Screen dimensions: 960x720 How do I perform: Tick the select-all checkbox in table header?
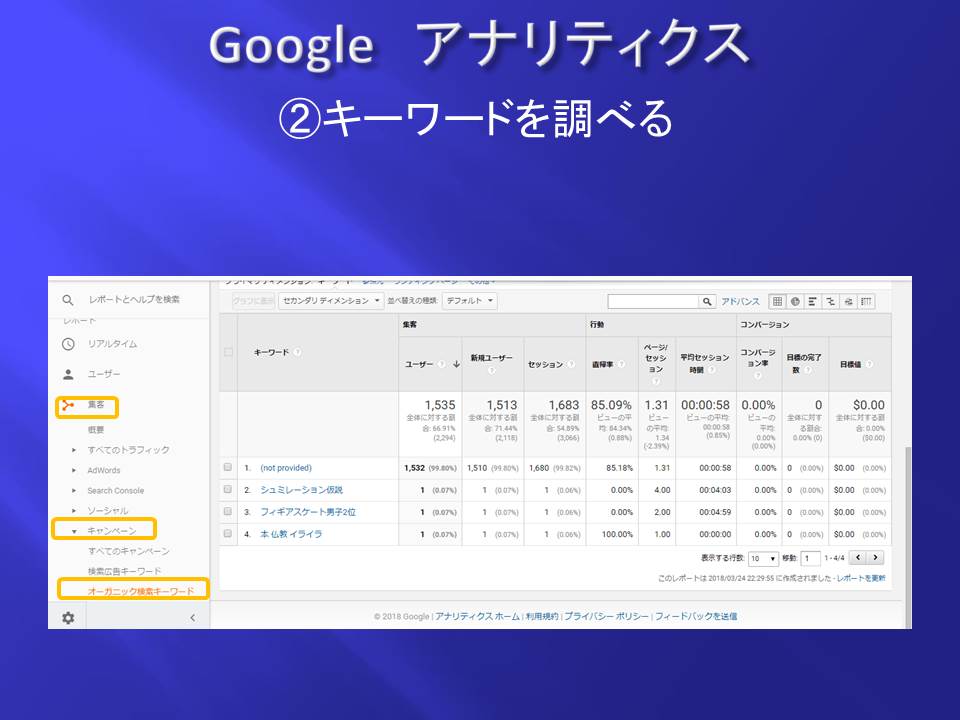pyautogui.click(x=228, y=352)
